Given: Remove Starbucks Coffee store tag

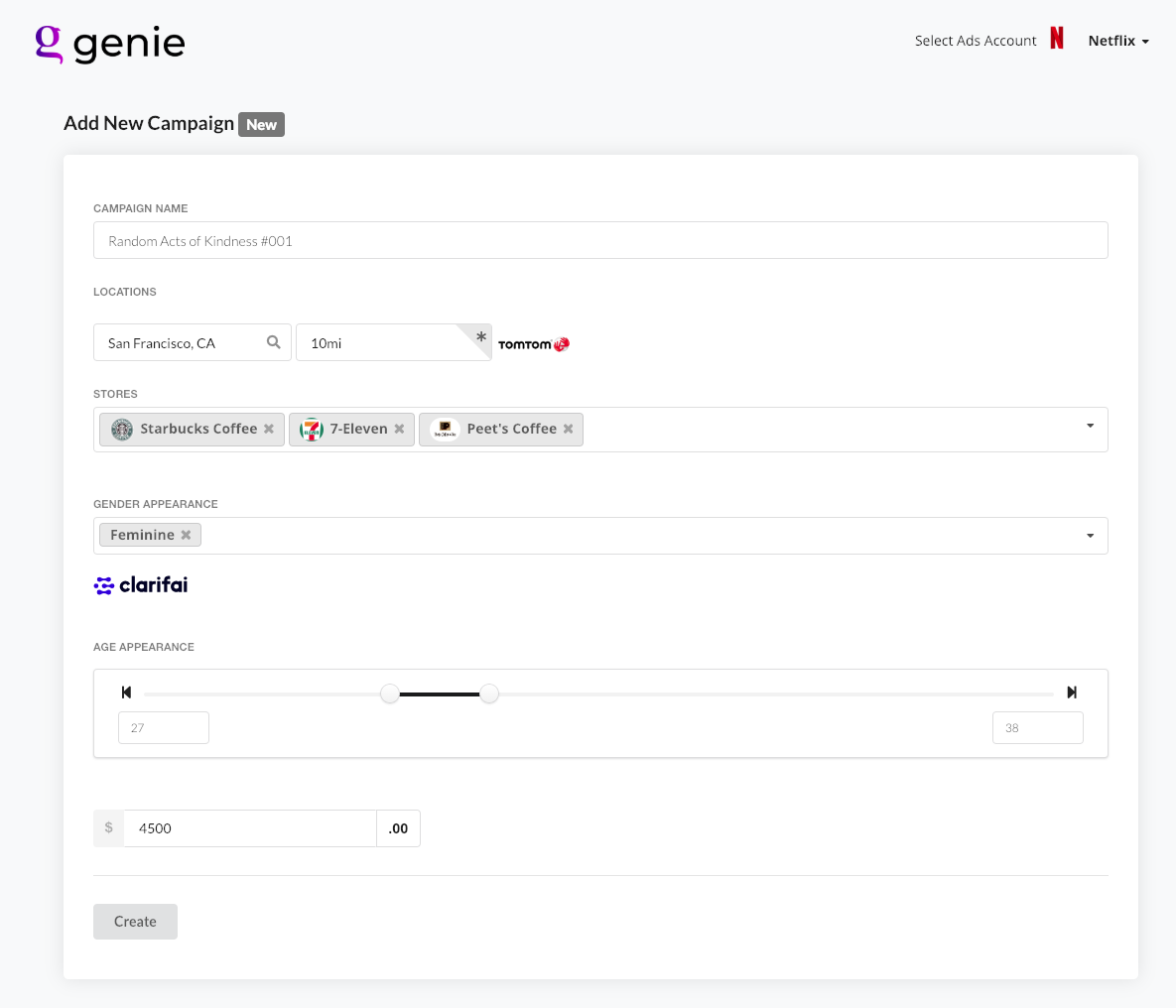Looking at the screenshot, I should pos(269,429).
